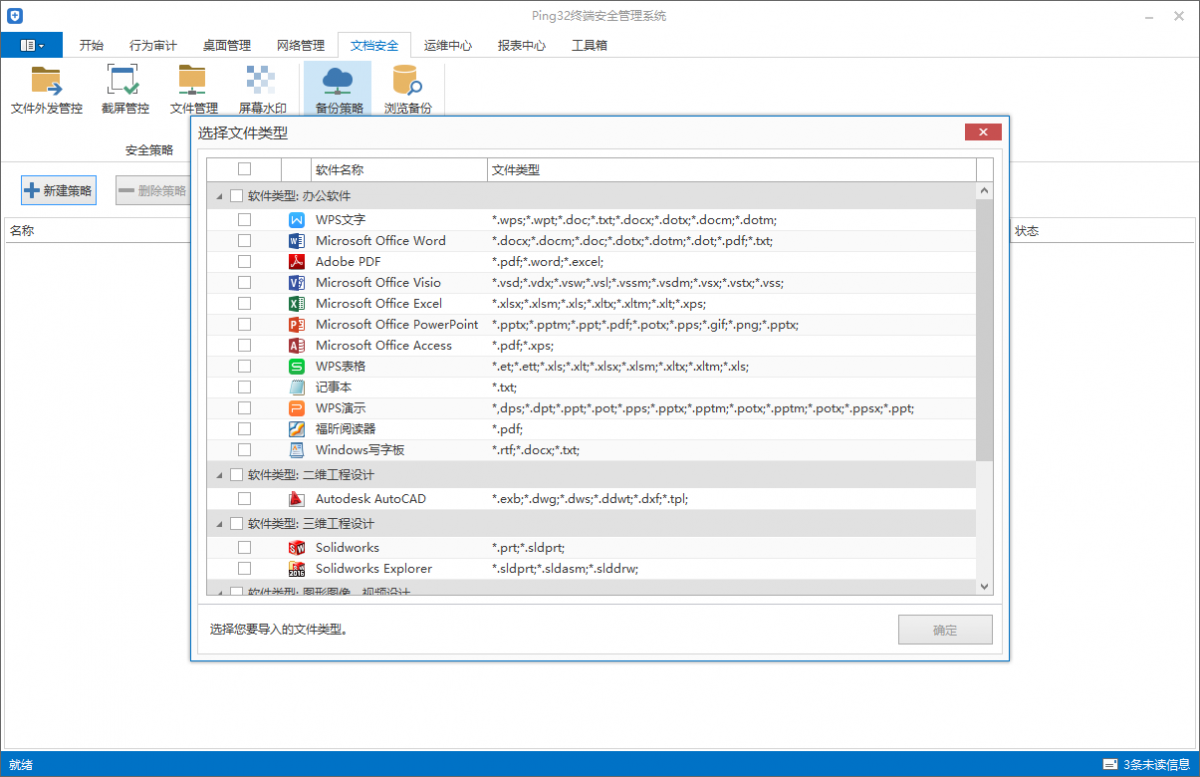Tick the select-all checkbox in header
The image size is (1200, 777).
click(x=244, y=170)
